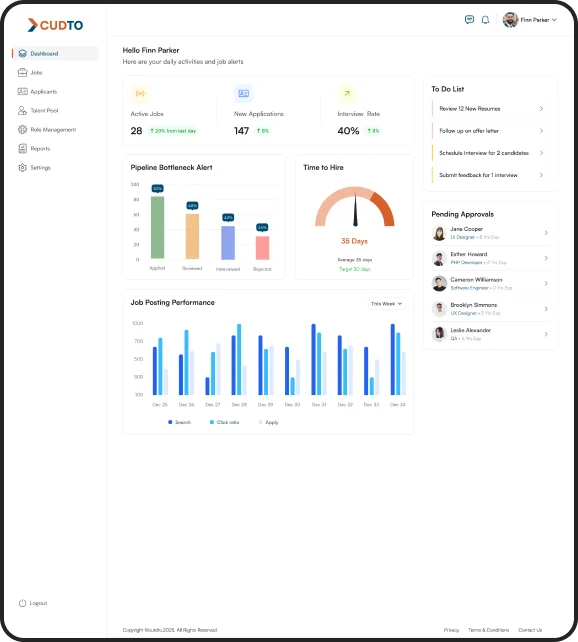Click Esther Howard's avatar
This screenshot has height=642, width=578.
point(439,258)
